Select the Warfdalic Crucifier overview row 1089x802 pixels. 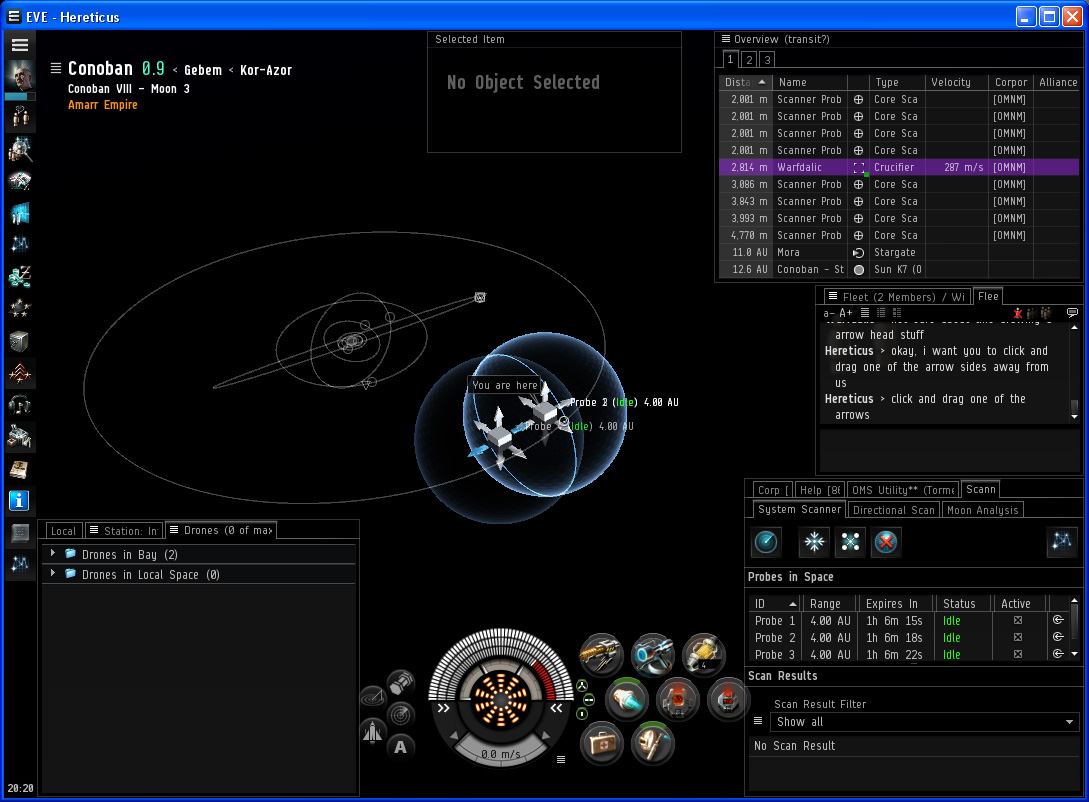(x=899, y=167)
